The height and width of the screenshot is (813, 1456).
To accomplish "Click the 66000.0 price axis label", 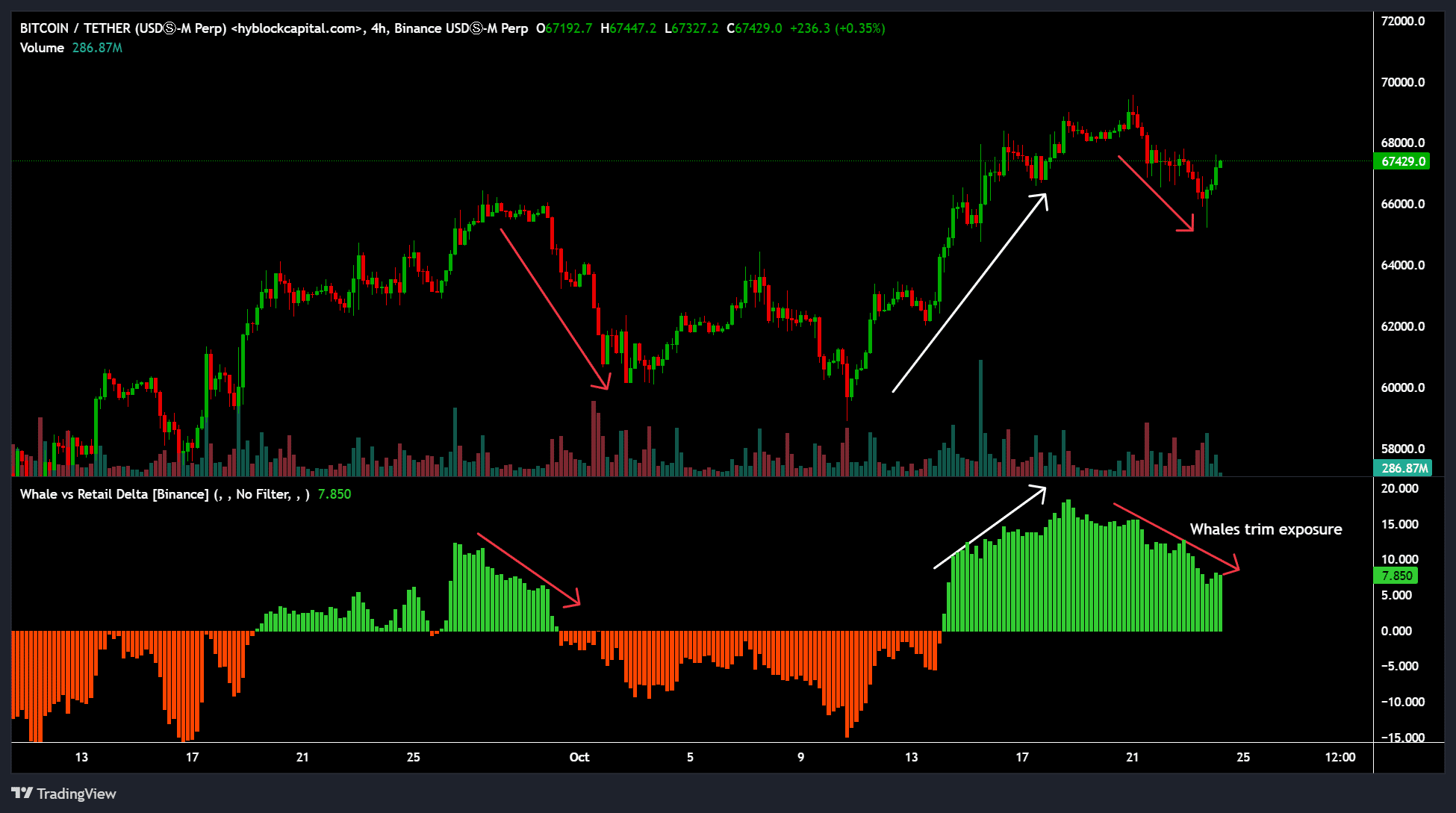I will (x=1403, y=204).
